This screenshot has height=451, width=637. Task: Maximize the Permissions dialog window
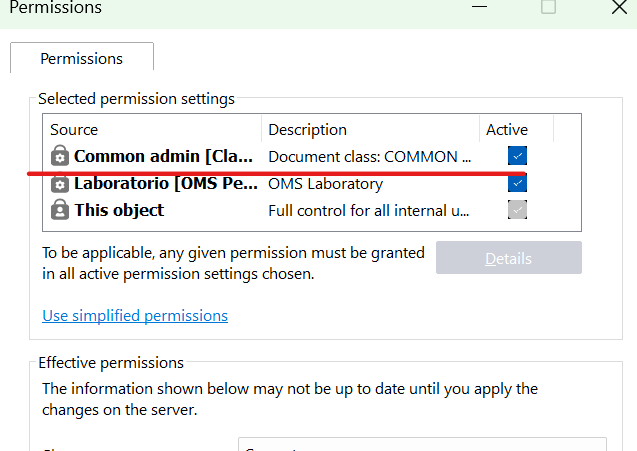click(x=548, y=8)
